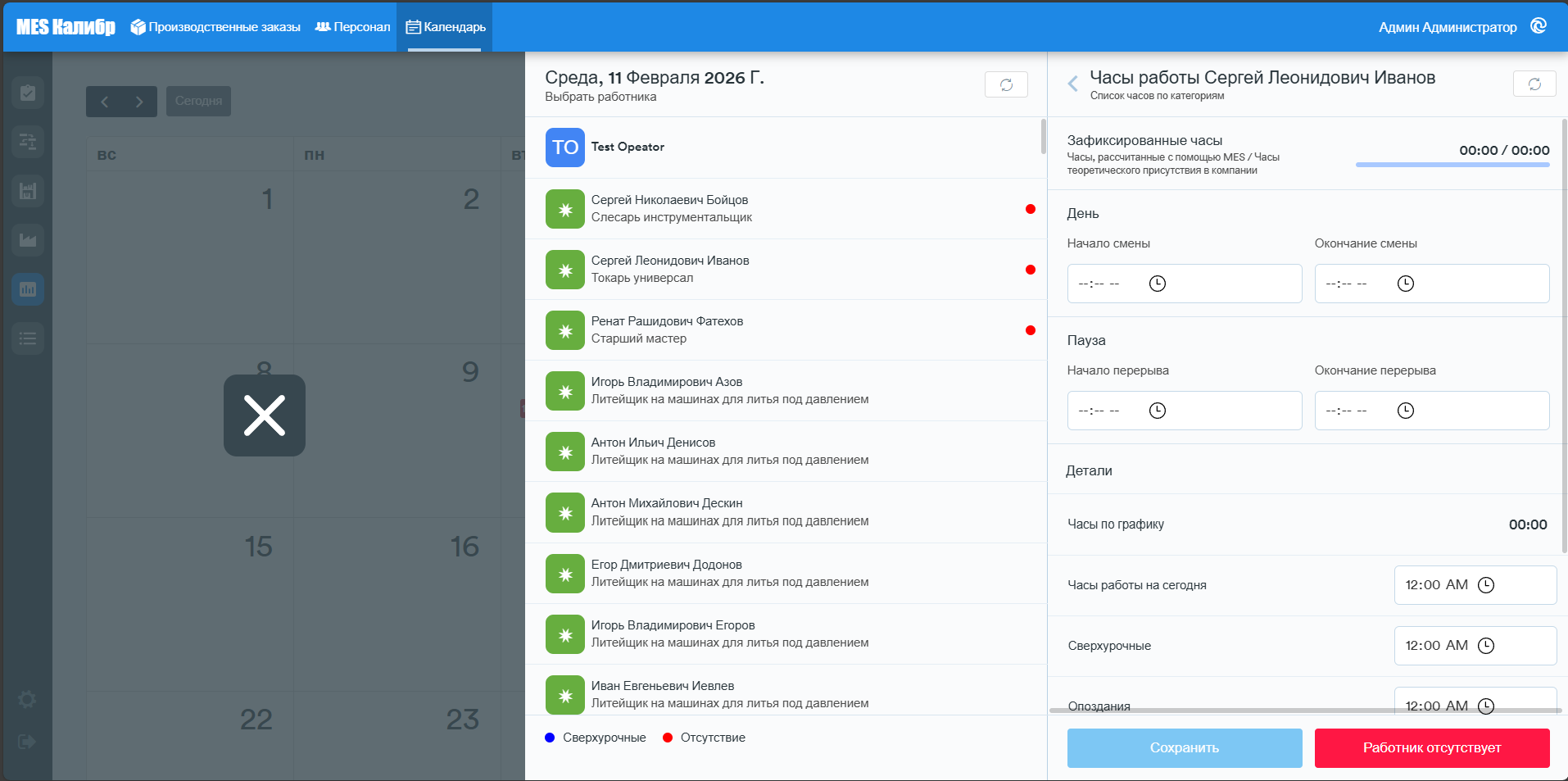Refresh the worker list panel
The width and height of the screenshot is (1568, 781).
pyautogui.click(x=1006, y=84)
